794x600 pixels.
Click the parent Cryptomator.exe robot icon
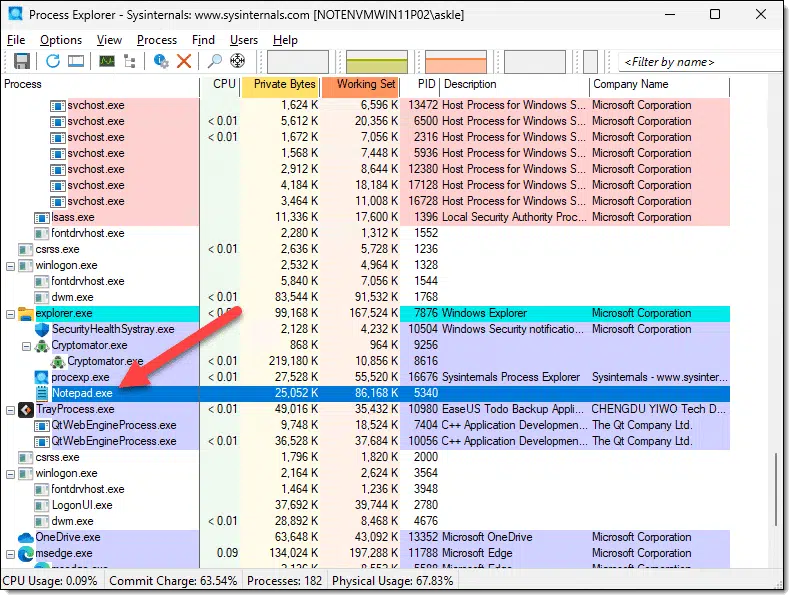pyautogui.click(x=42, y=346)
